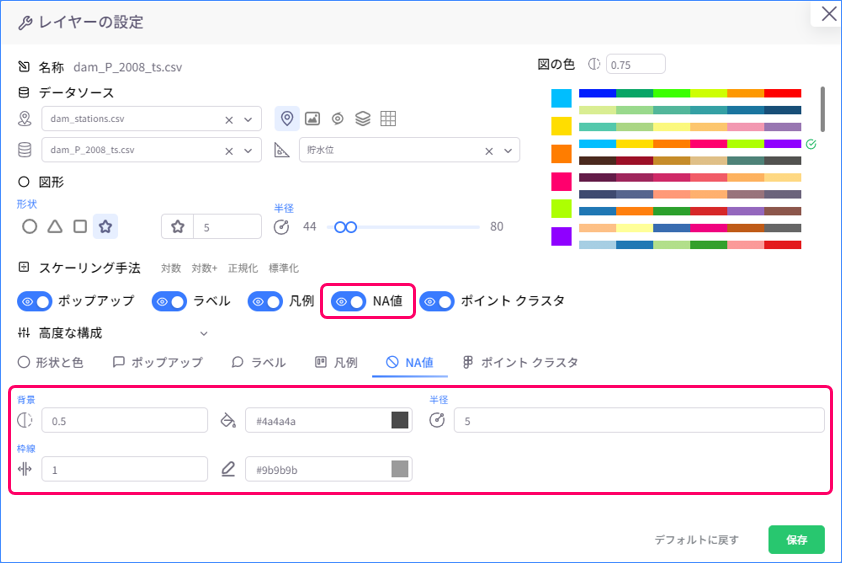The image size is (842, 563).
Task: Open the NA値 tab
Action: coord(410,363)
